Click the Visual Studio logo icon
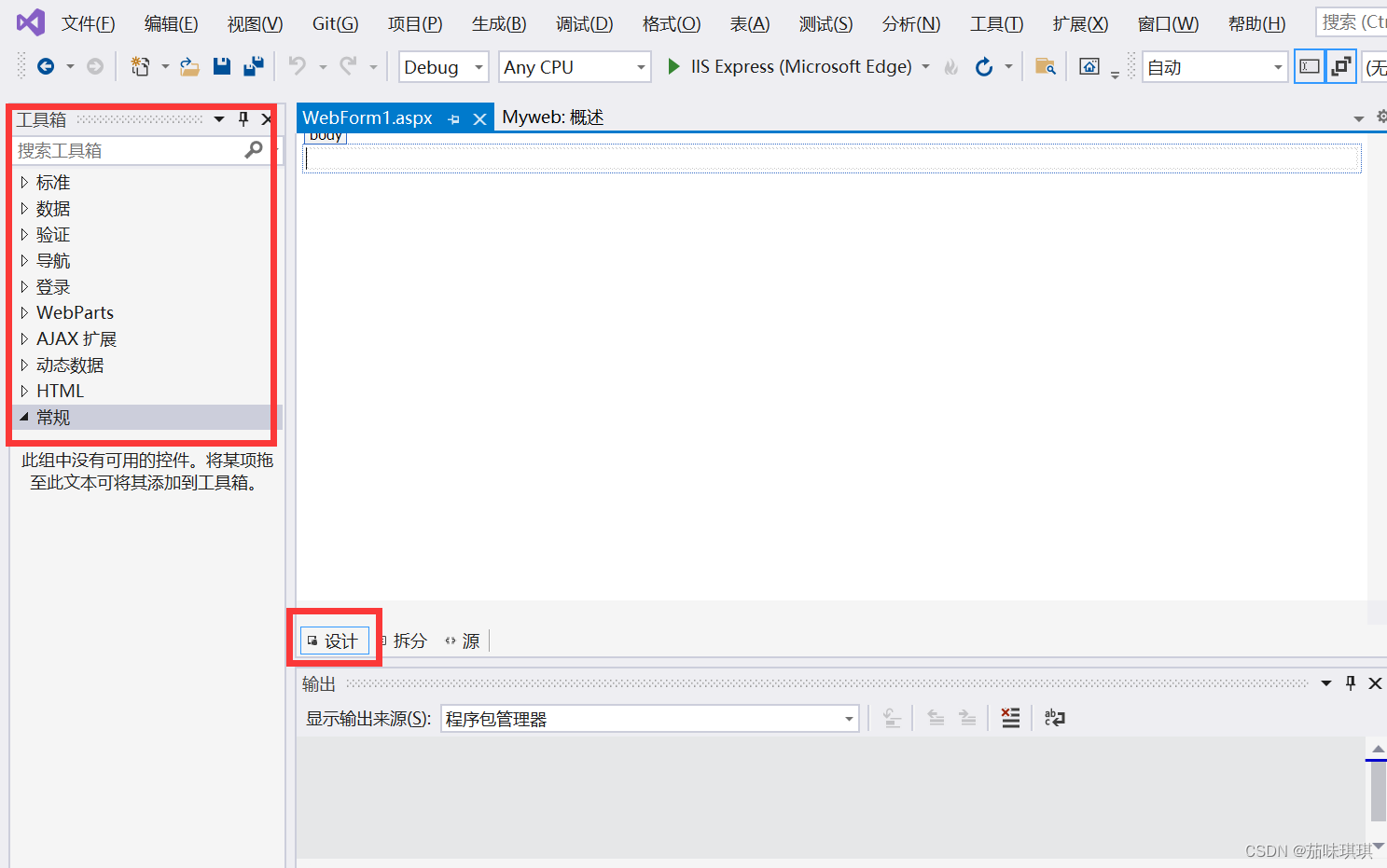1387x868 pixels. point(31,21)
